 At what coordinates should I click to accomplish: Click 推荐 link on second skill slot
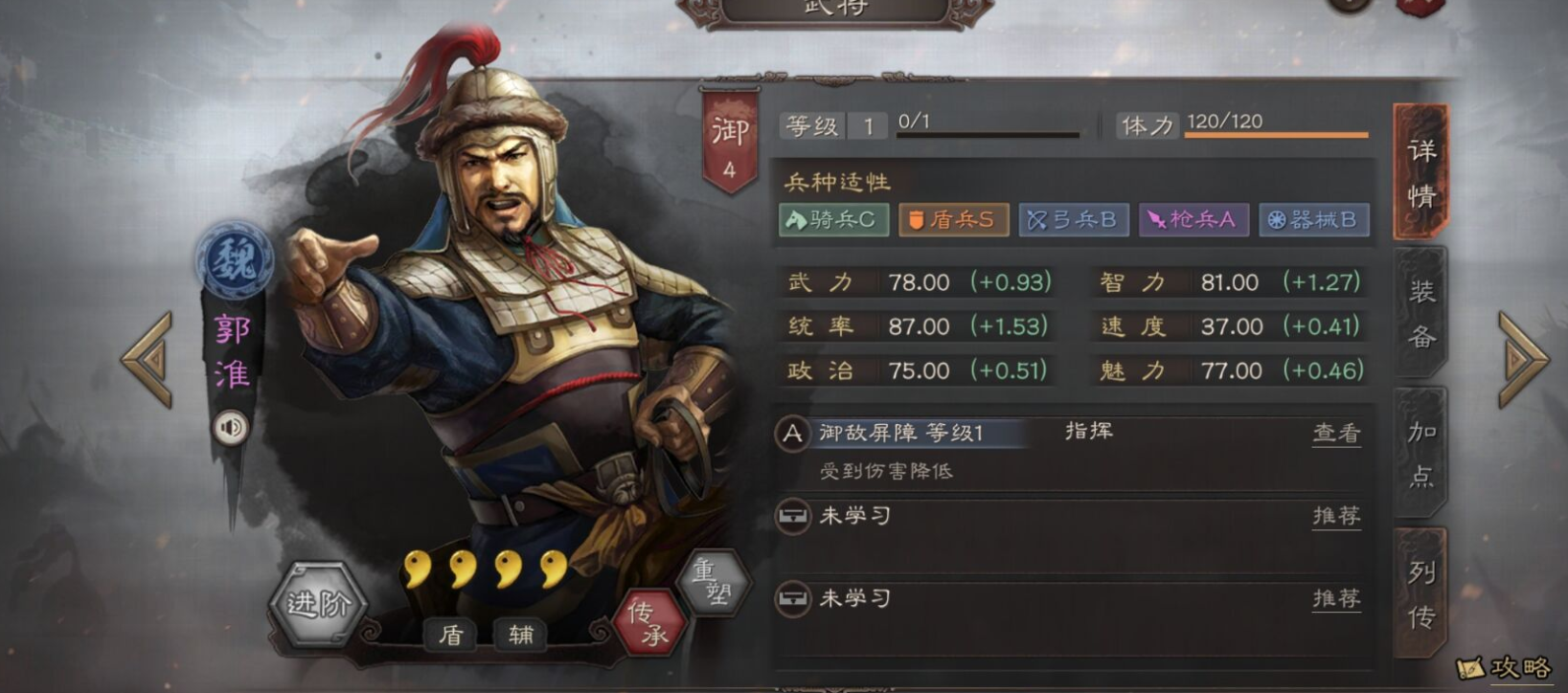coord(1336,517)
